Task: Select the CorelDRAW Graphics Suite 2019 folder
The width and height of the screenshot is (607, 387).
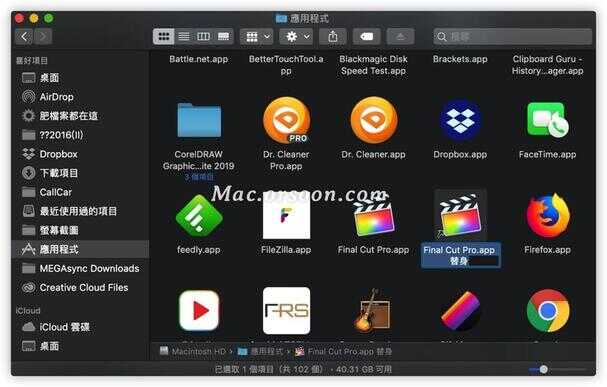Action: (x=199, y=120)
